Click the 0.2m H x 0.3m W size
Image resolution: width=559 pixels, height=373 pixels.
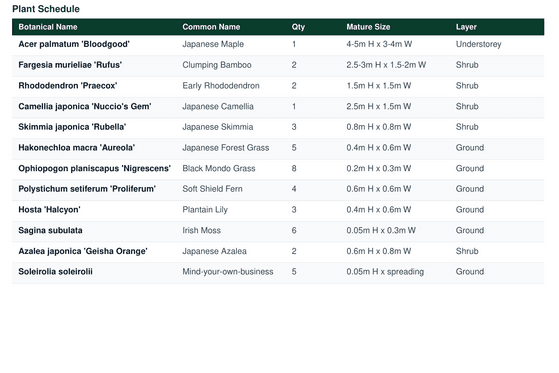click(x=379, y=168)
